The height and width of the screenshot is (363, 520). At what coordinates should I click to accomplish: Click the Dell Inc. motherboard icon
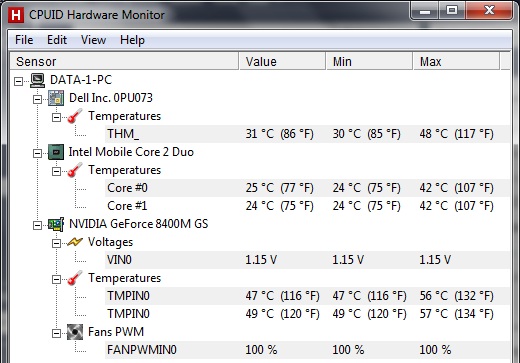56,98
